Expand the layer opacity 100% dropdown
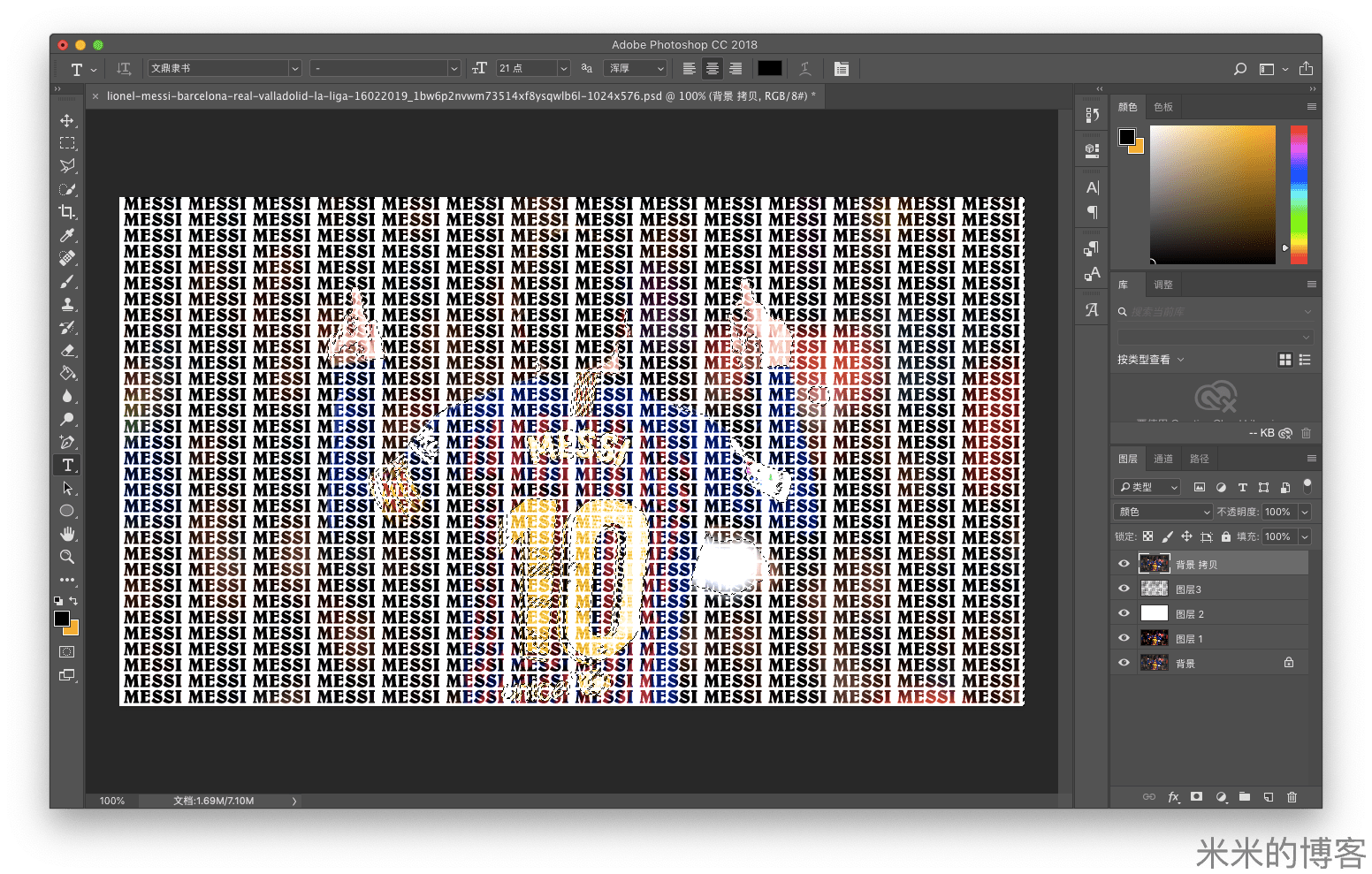Image resolution: width=1372 pixels, height=874 pixels. (x=1305, y=512)
